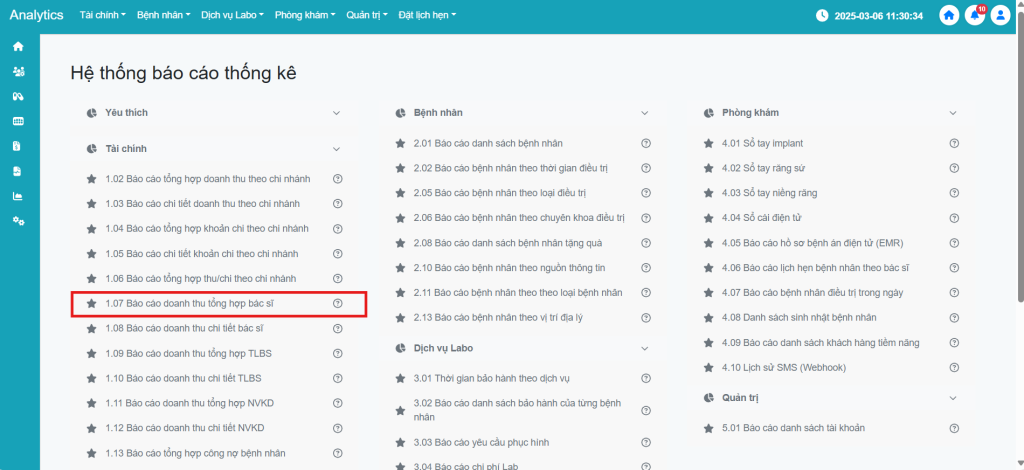1024x470 pixels.
Task: Expand the Yêu thích section chevron
Action: (337, 113)
